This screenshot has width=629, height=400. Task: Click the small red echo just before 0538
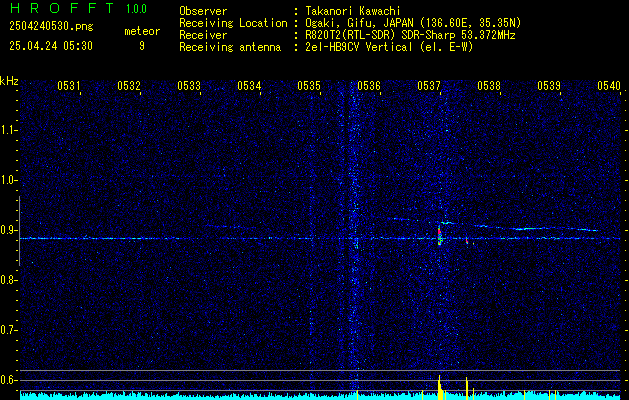pyautogui.click(x=467, y=241)
